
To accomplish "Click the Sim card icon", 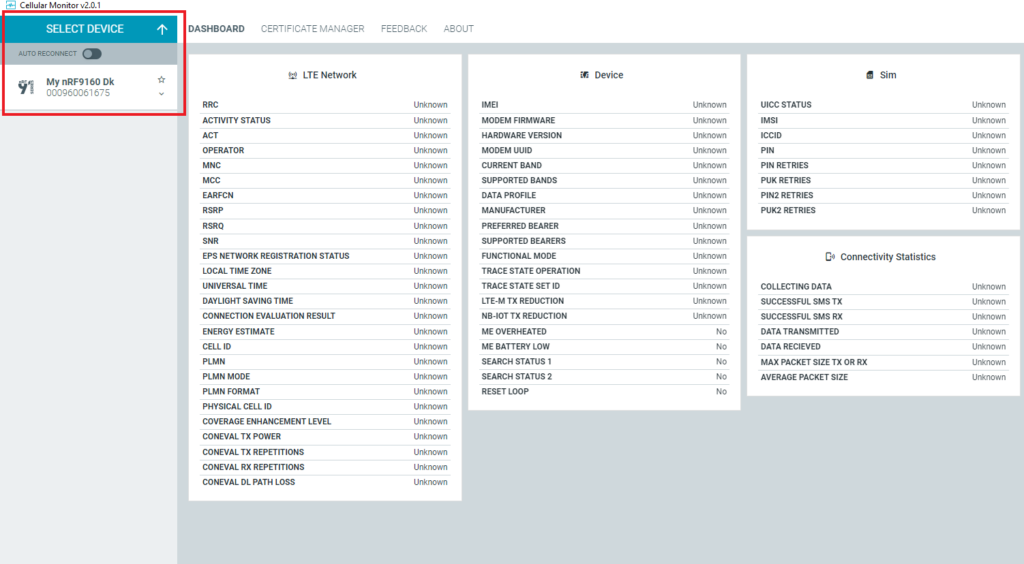I will [869, 75].
